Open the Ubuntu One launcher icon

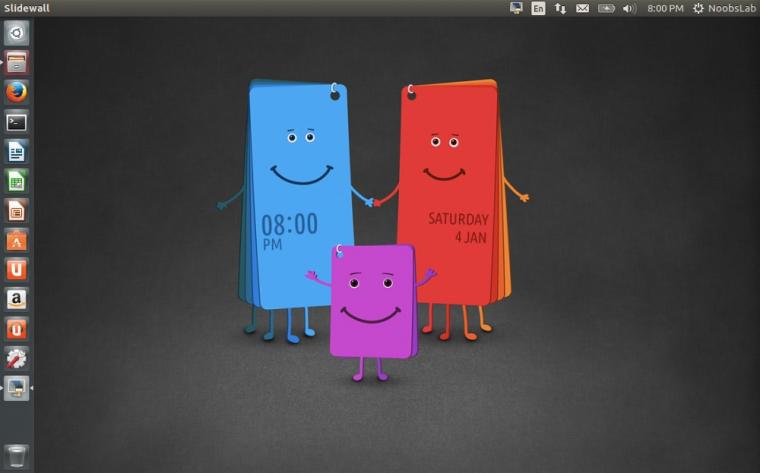tap(16, 270)
